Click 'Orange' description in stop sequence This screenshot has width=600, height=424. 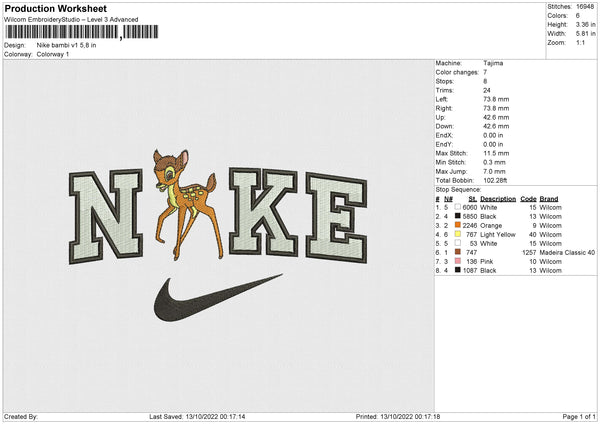(x=491, y=225)
